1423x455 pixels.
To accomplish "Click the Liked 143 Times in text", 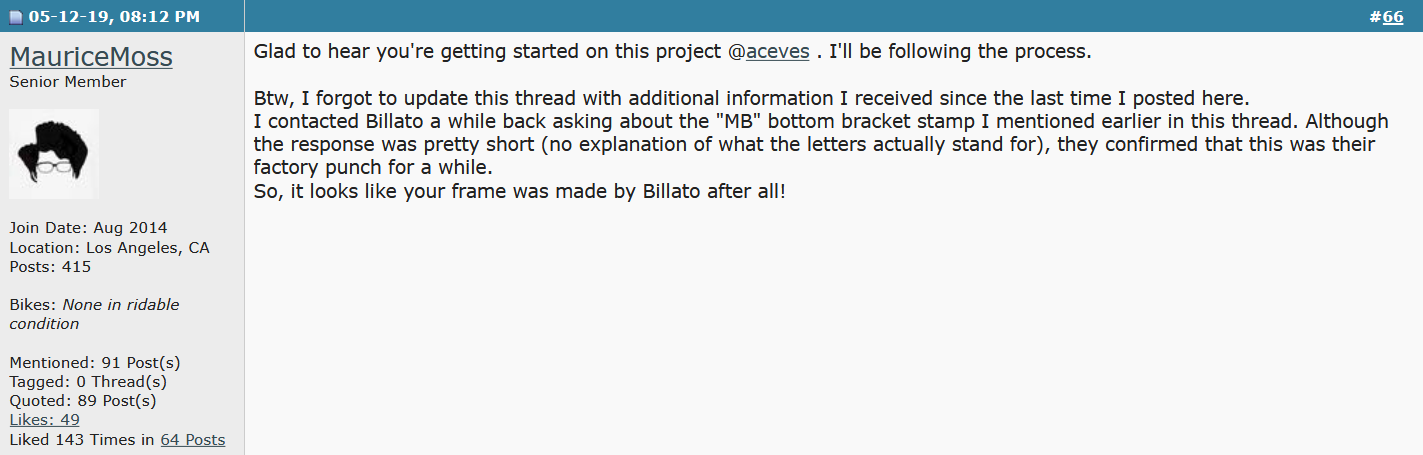I will [82, 439].
